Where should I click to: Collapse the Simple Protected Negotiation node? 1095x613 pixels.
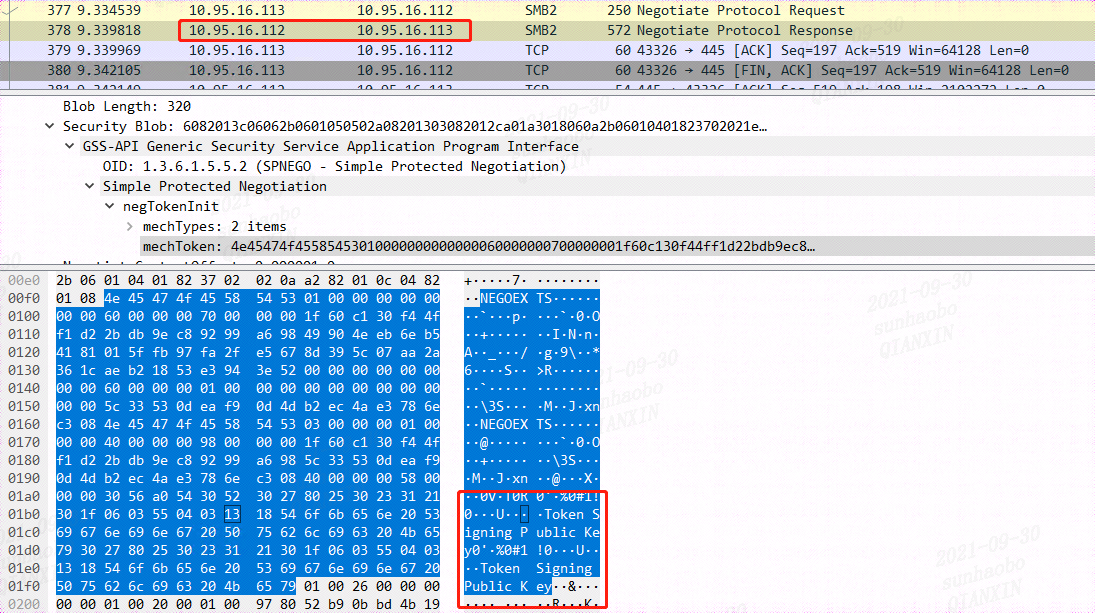(89, 186)
